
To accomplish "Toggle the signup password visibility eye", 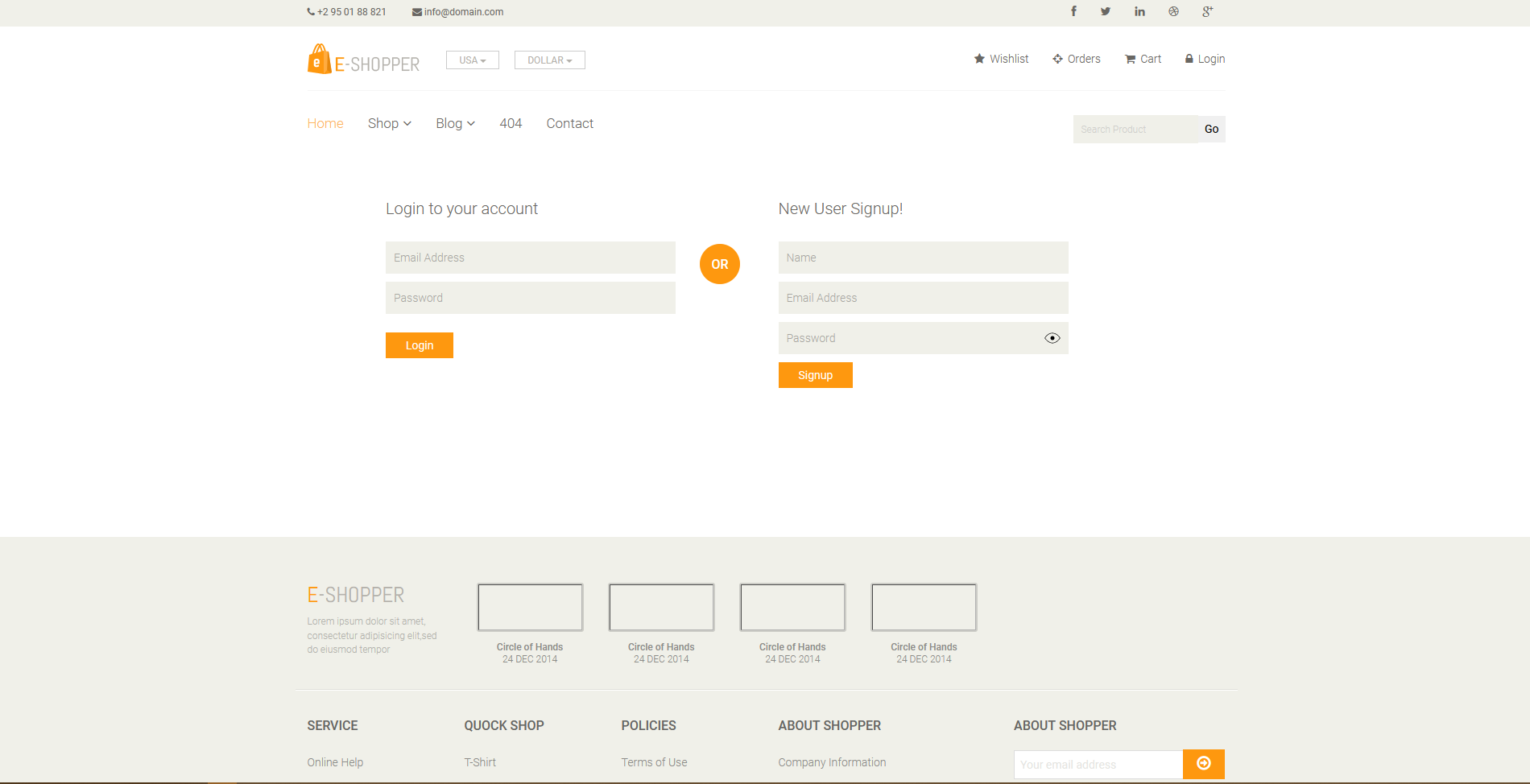I will click(x=1052, y=338).
